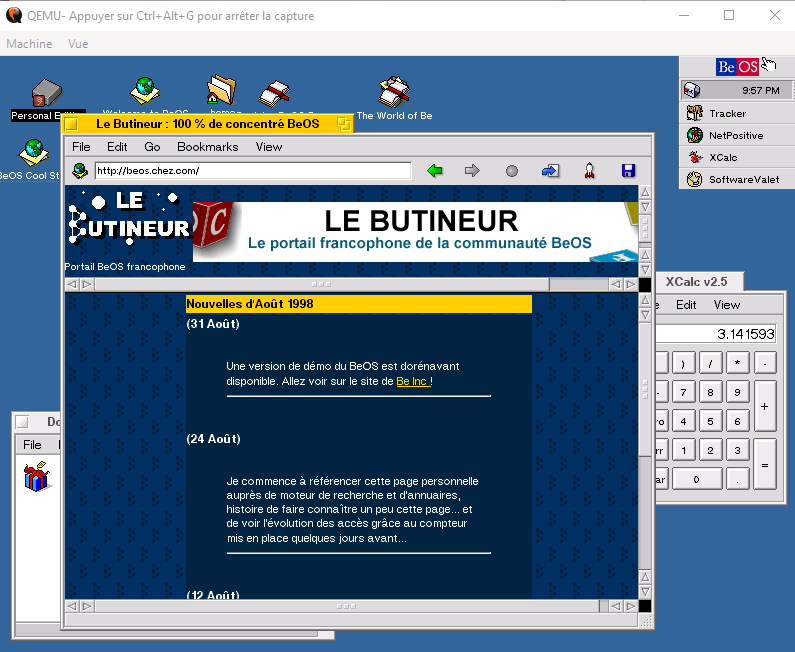Save page with blue floppy icon
Image resolution: width=795 pixels, height=652 pixels.
coord(628,171)
